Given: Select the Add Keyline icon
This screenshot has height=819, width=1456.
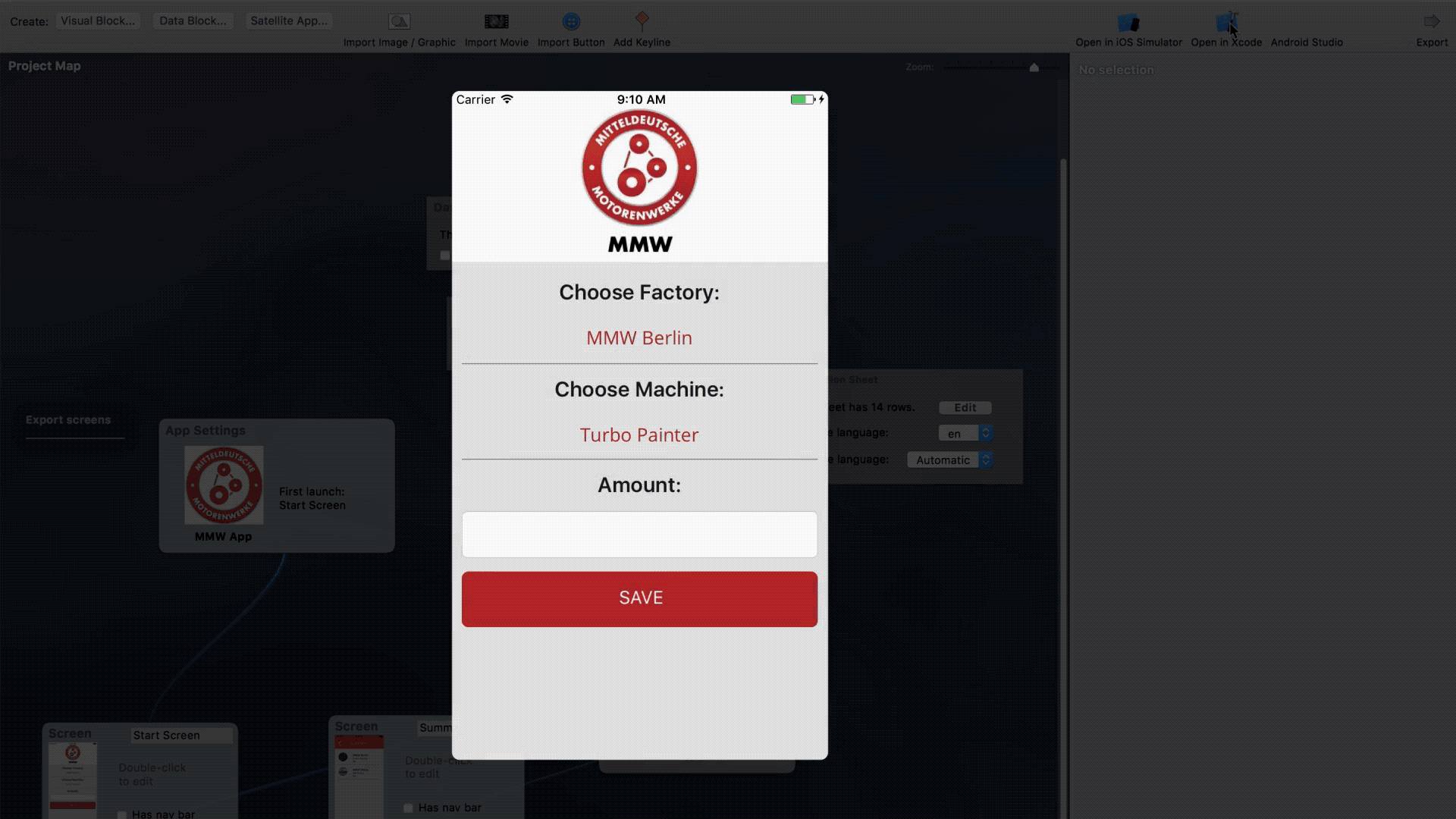Looking at the screenshot, I should click(642, 20).
